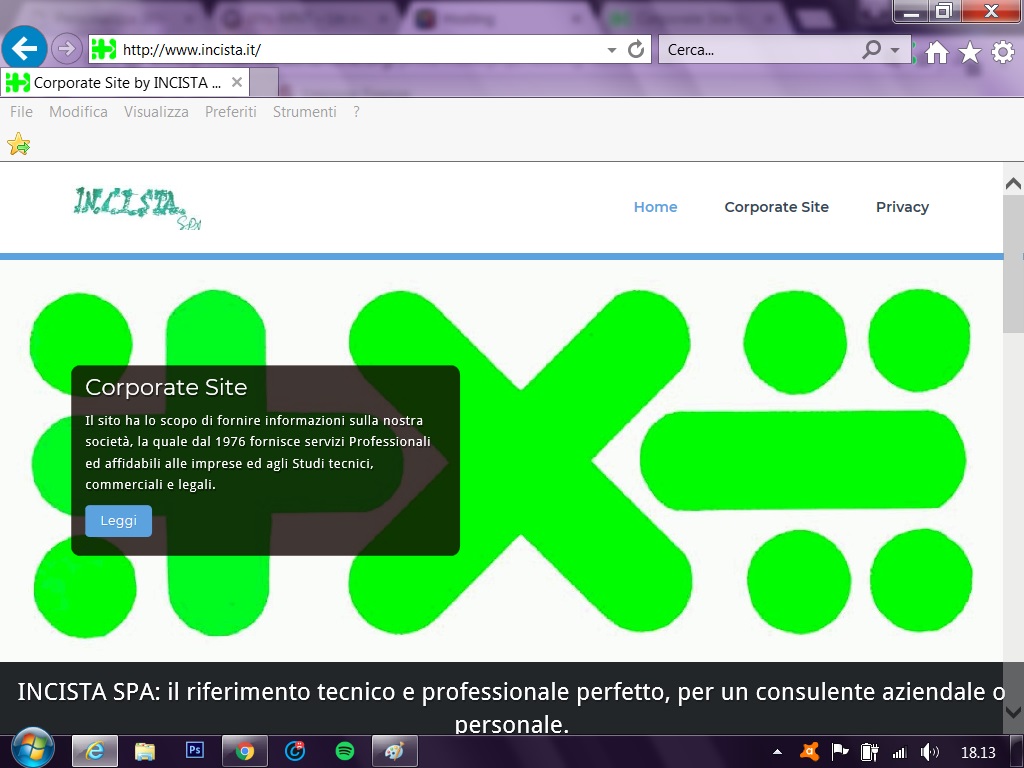The height and width of the screenshot is (768, 1024).
Task: Click the INCISTA SpA logo
Action: (x=138, y=208)
